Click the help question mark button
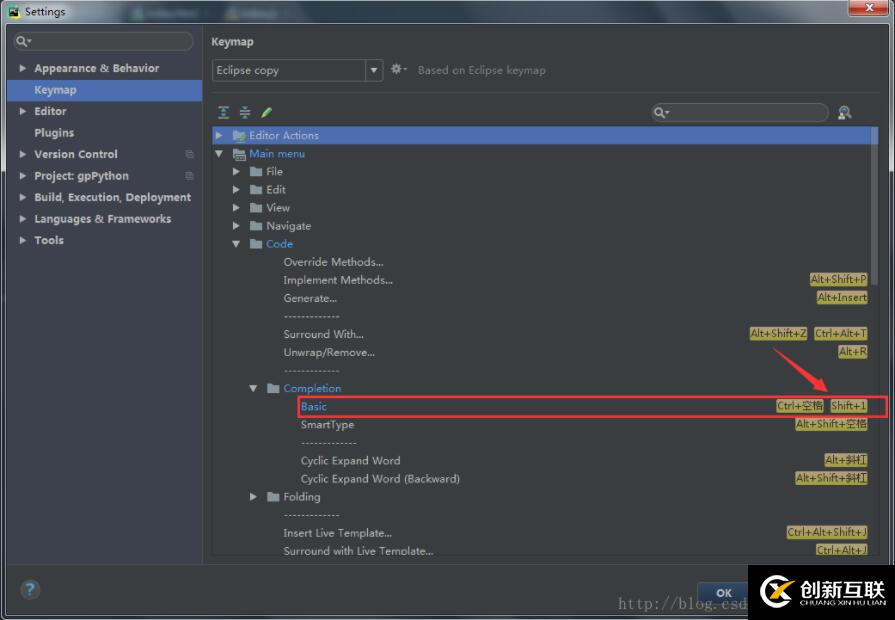 pos(30,589)
